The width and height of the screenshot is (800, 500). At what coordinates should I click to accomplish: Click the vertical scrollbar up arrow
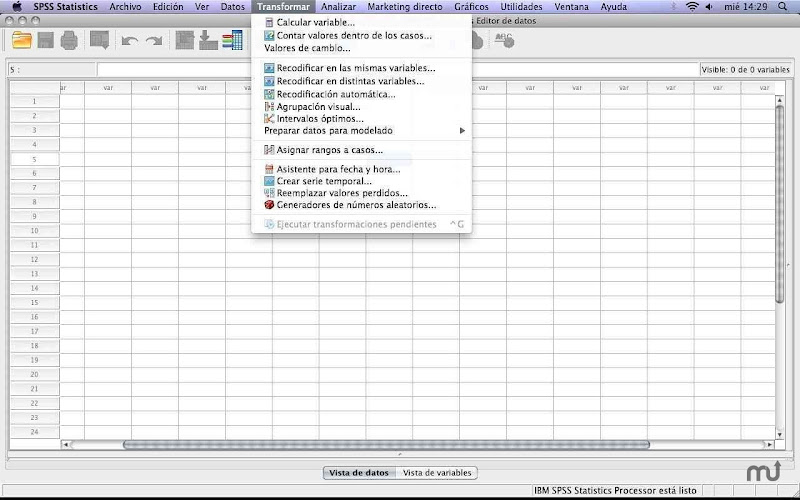[x=780, y=101]
